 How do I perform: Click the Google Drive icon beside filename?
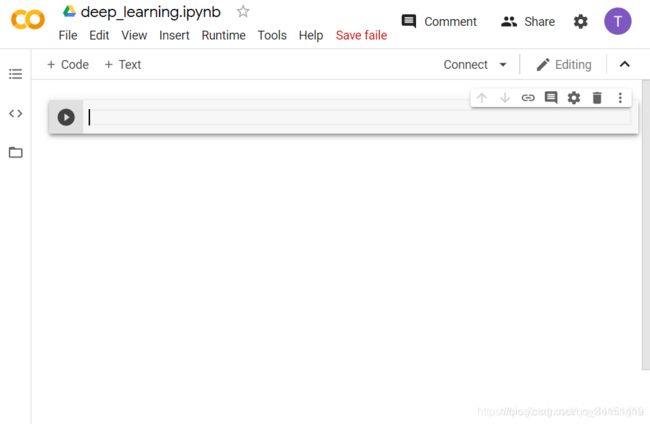pos(69,11)
